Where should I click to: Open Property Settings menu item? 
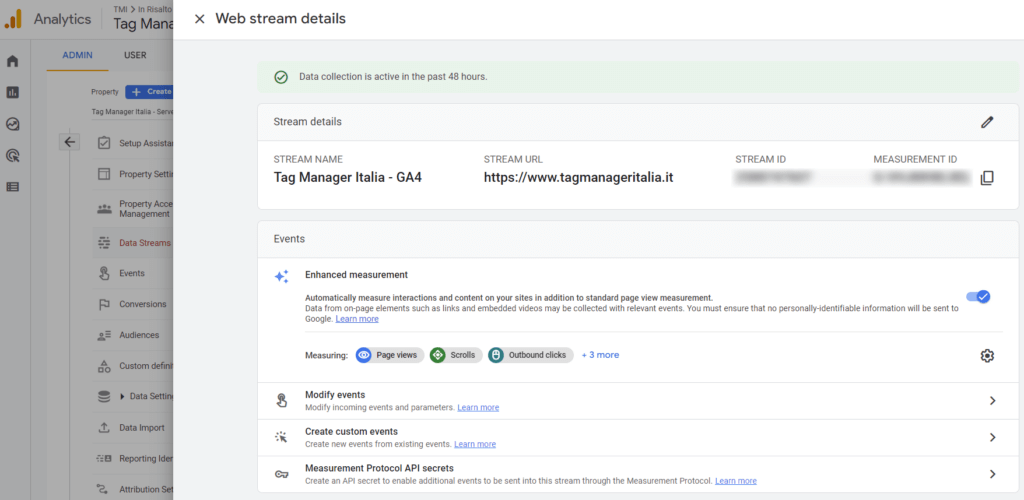coord(133,174)
